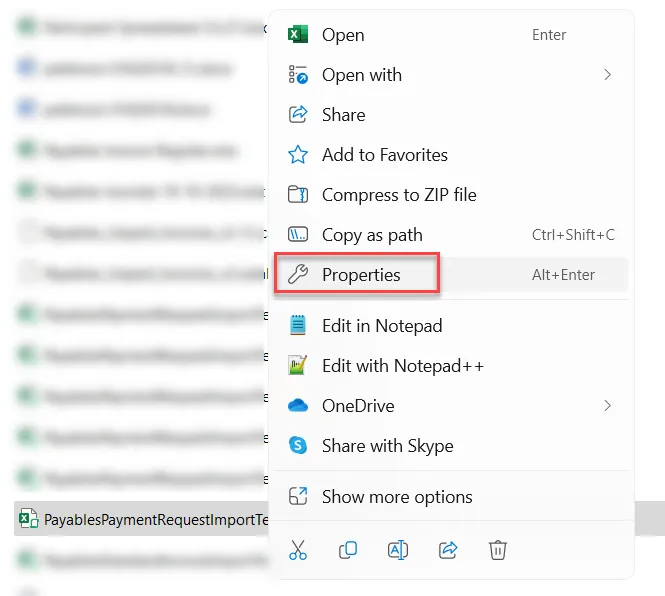Click the Copy icon in bottom row

coord(348,549)
